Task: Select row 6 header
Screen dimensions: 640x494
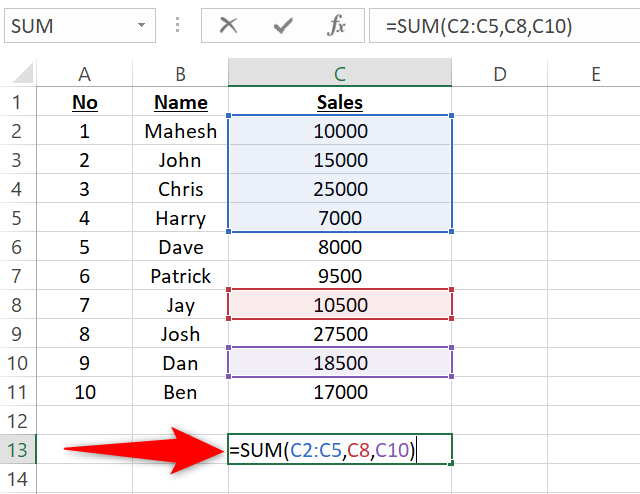Action: (17, 247)
